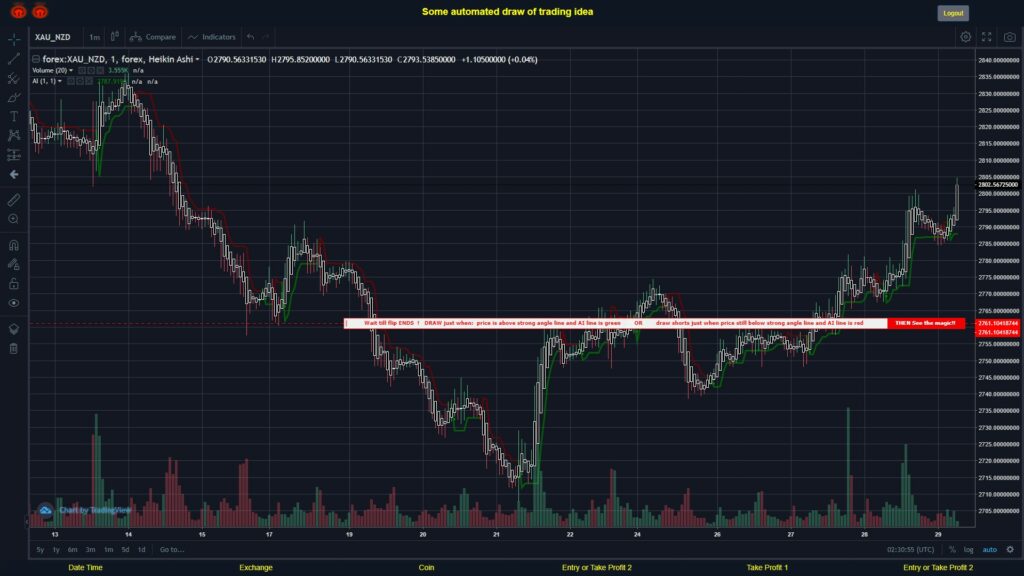Toggle magnet mode for drawings

[x=14, y=245]
